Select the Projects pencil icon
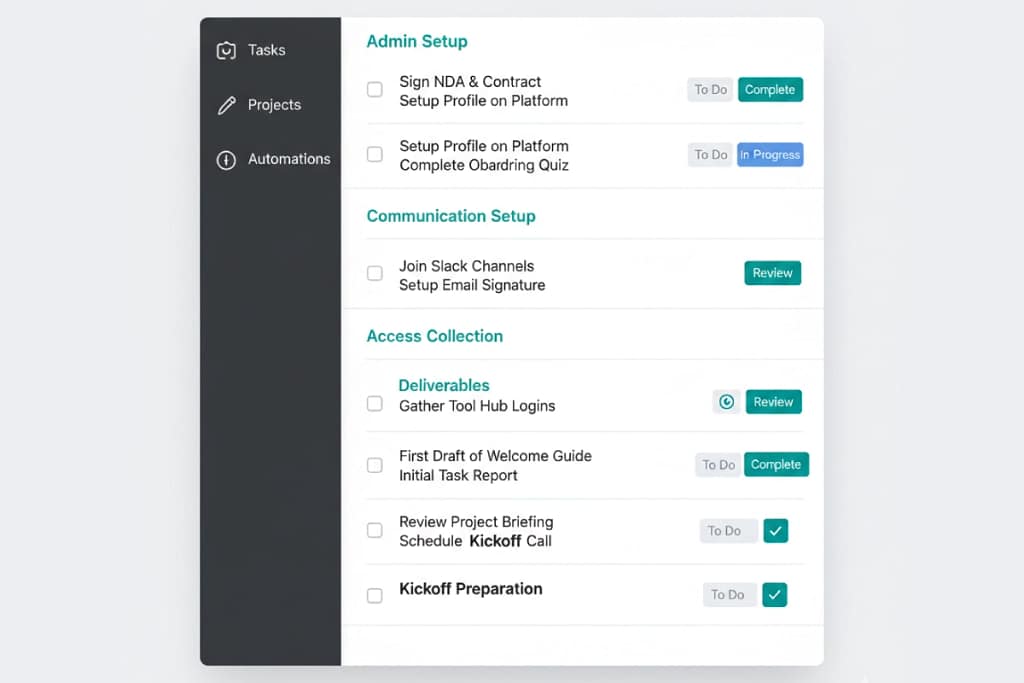Image resolution: width=1024 pixels, height=683 pixels. coord(225,104)
